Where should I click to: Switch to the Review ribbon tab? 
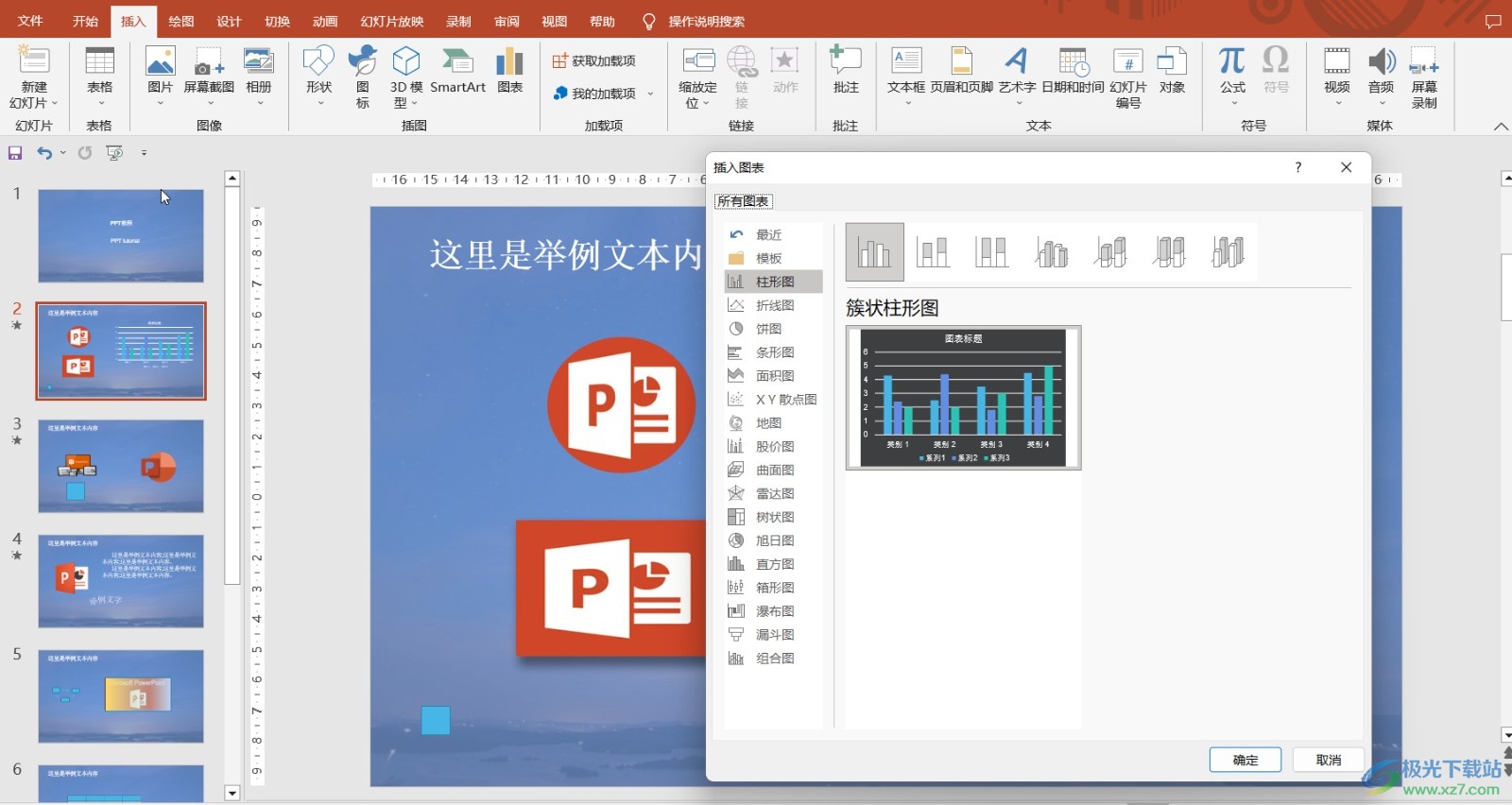(507, 21)
